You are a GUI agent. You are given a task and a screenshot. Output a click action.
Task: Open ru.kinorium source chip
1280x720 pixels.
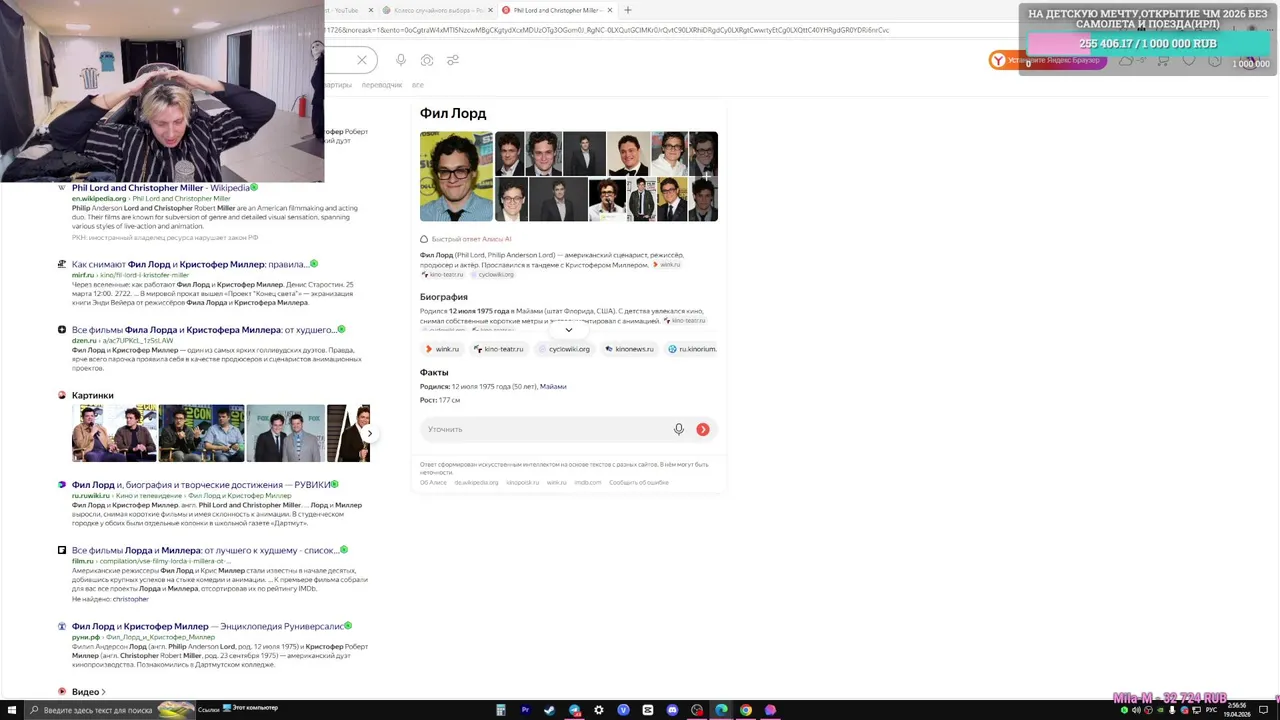(692, 349)
